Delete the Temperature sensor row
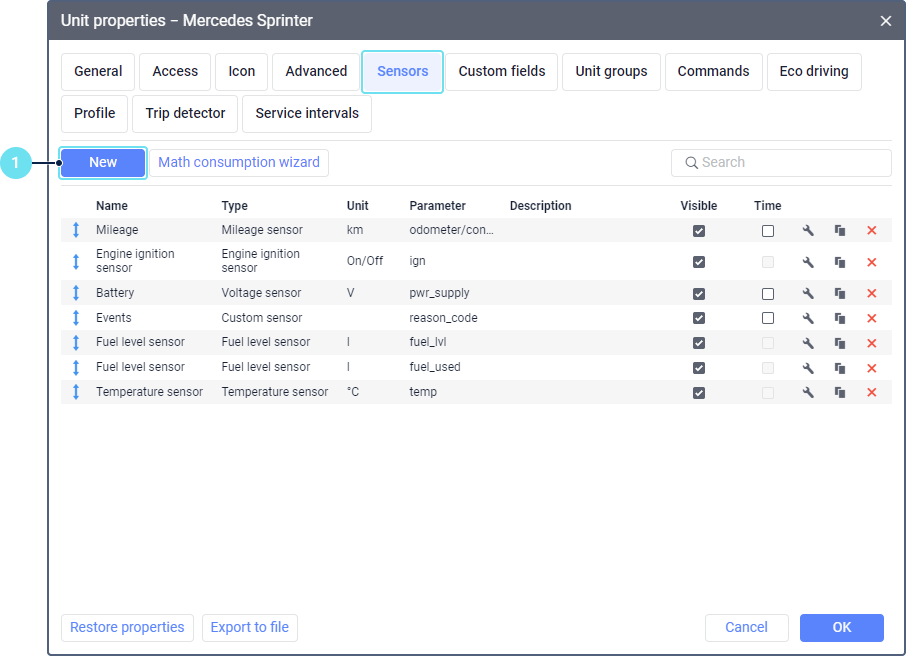The width and height of the screenshot is (906, 656). (x=871, y=393)
